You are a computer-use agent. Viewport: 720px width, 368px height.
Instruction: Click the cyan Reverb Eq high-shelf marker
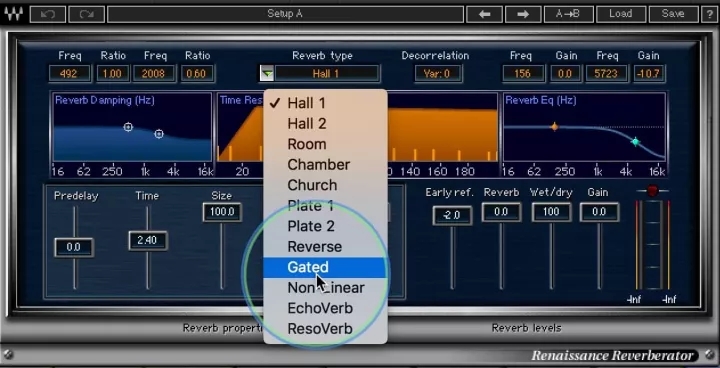click(x=635, y=142)
